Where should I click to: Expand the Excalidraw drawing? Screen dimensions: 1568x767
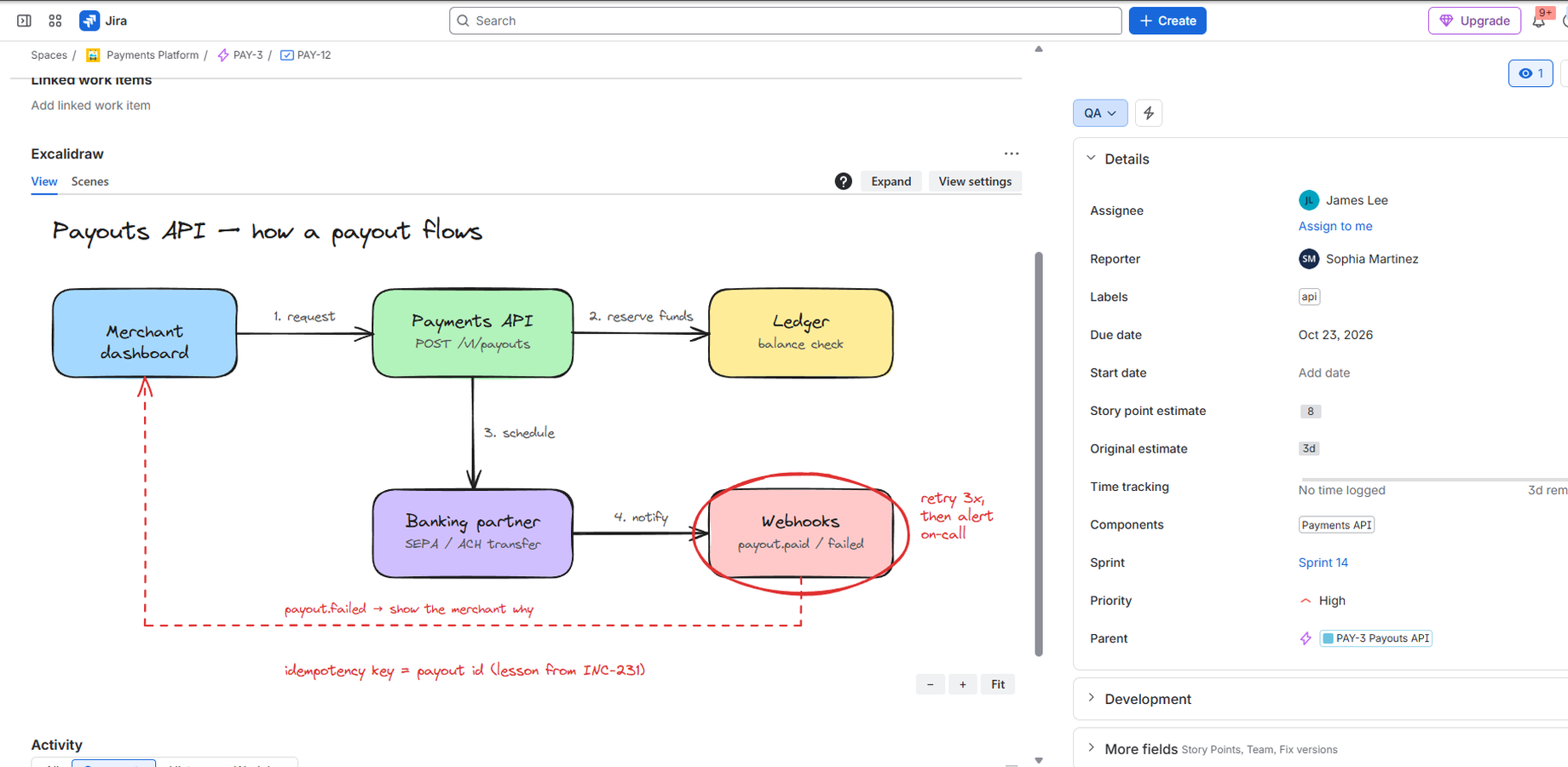pyautogui.click(x=891, y=182)
